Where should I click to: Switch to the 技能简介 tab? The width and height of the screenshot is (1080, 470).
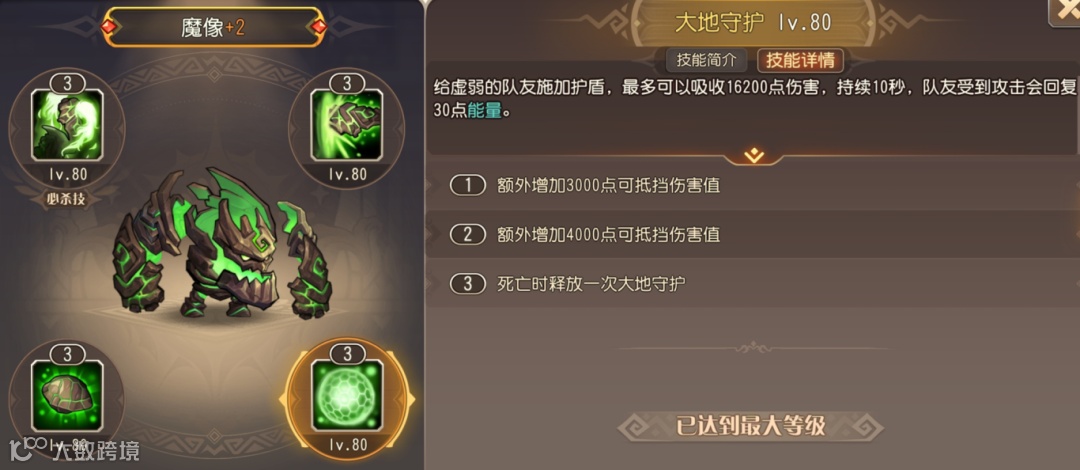706,60
